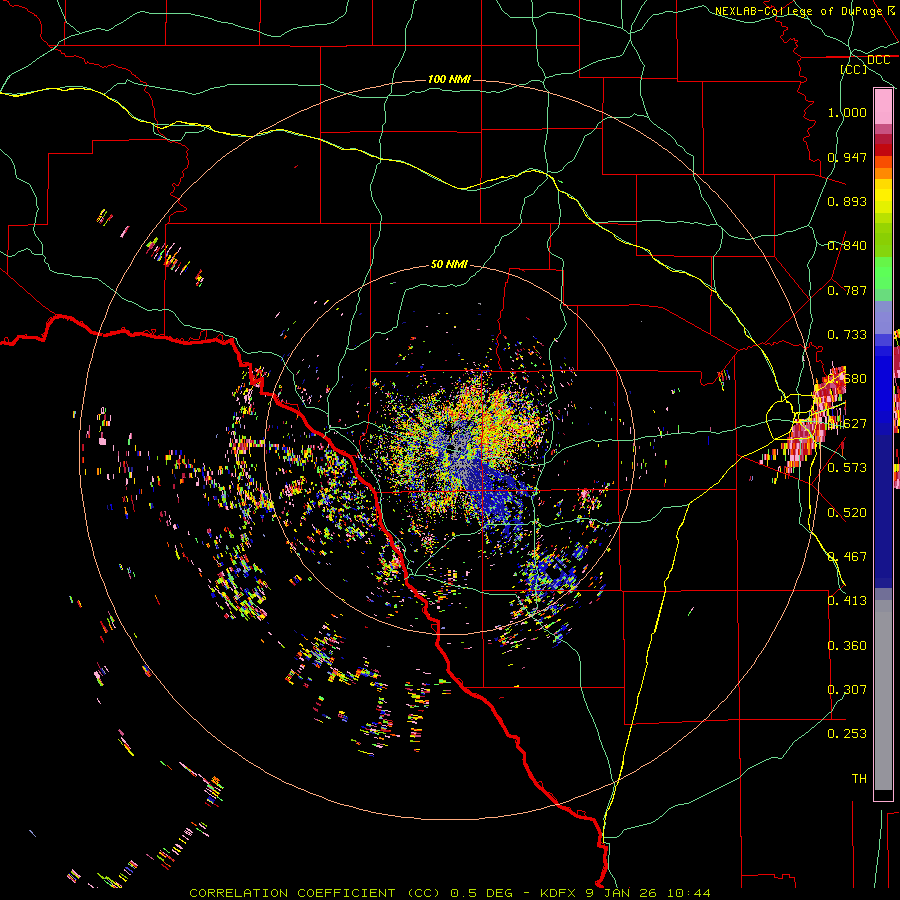Click the 100 NMI range ring label
900x900 pixels.
pos(449,79)
